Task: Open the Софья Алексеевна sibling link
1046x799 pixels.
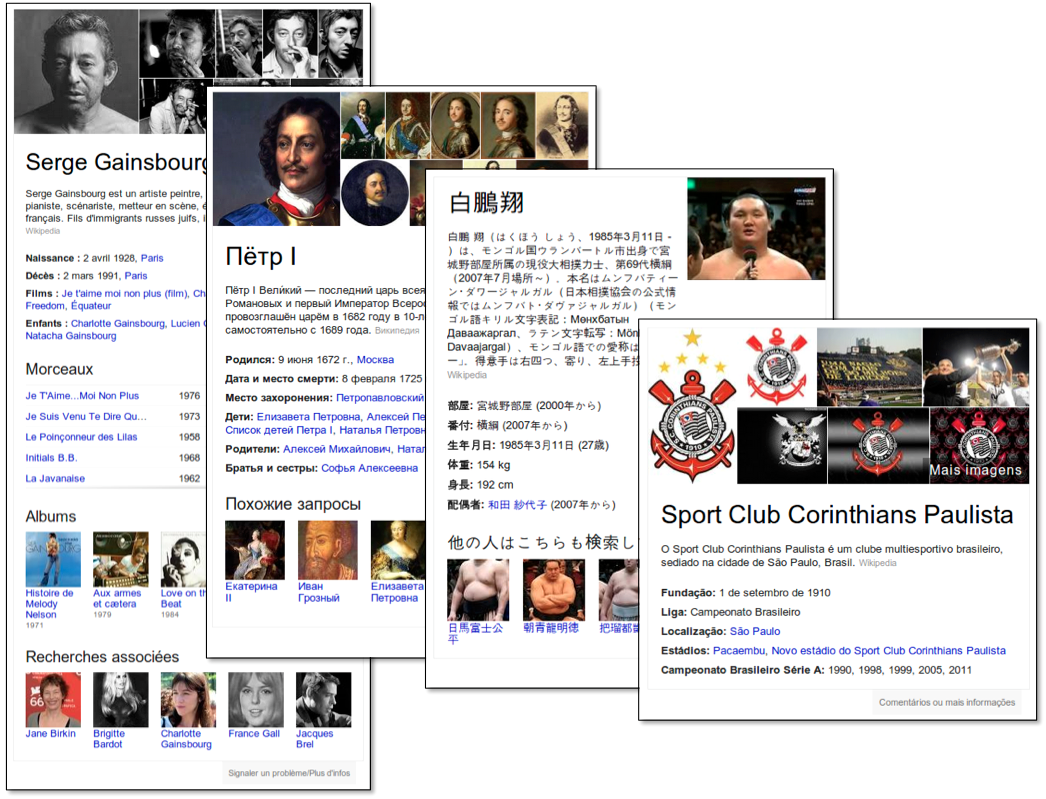Action: coord(370,468)
